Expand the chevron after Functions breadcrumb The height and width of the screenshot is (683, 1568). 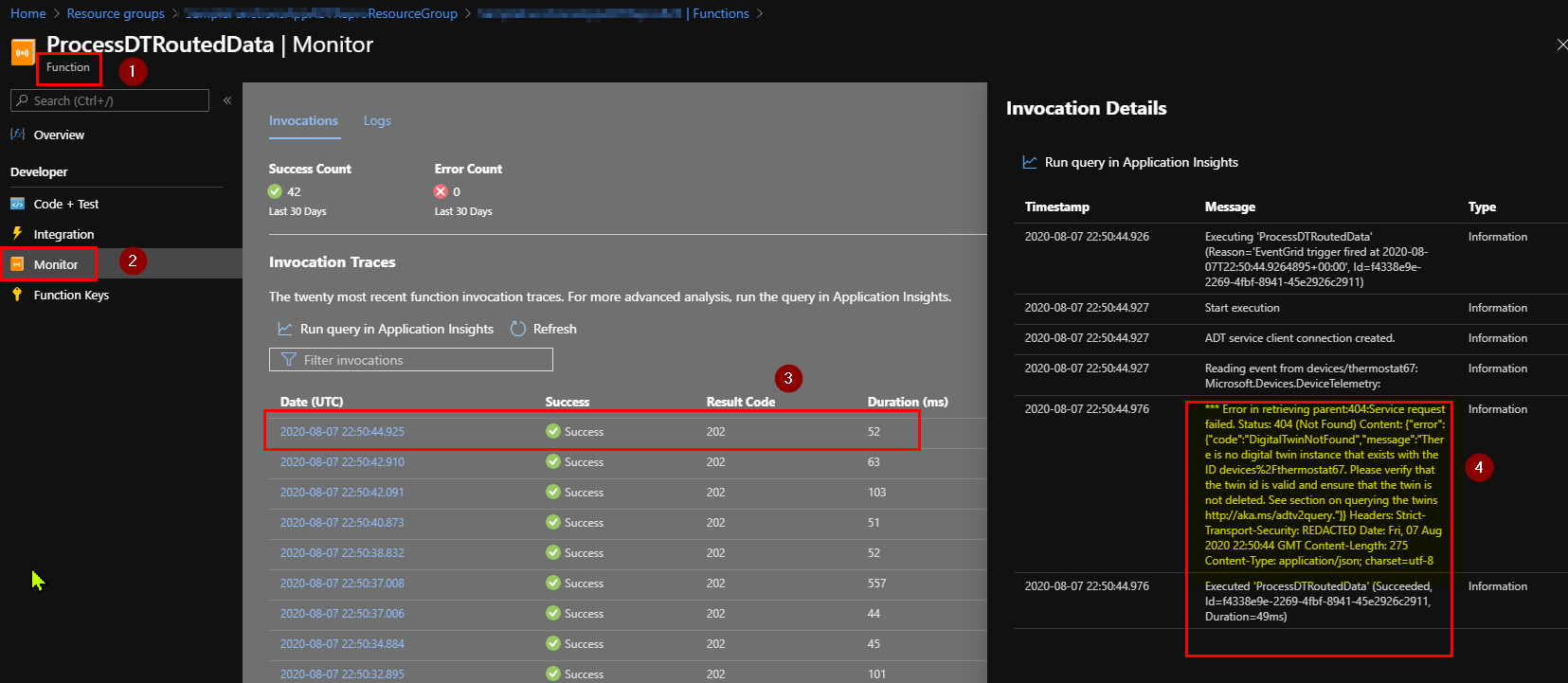(760, 13)
